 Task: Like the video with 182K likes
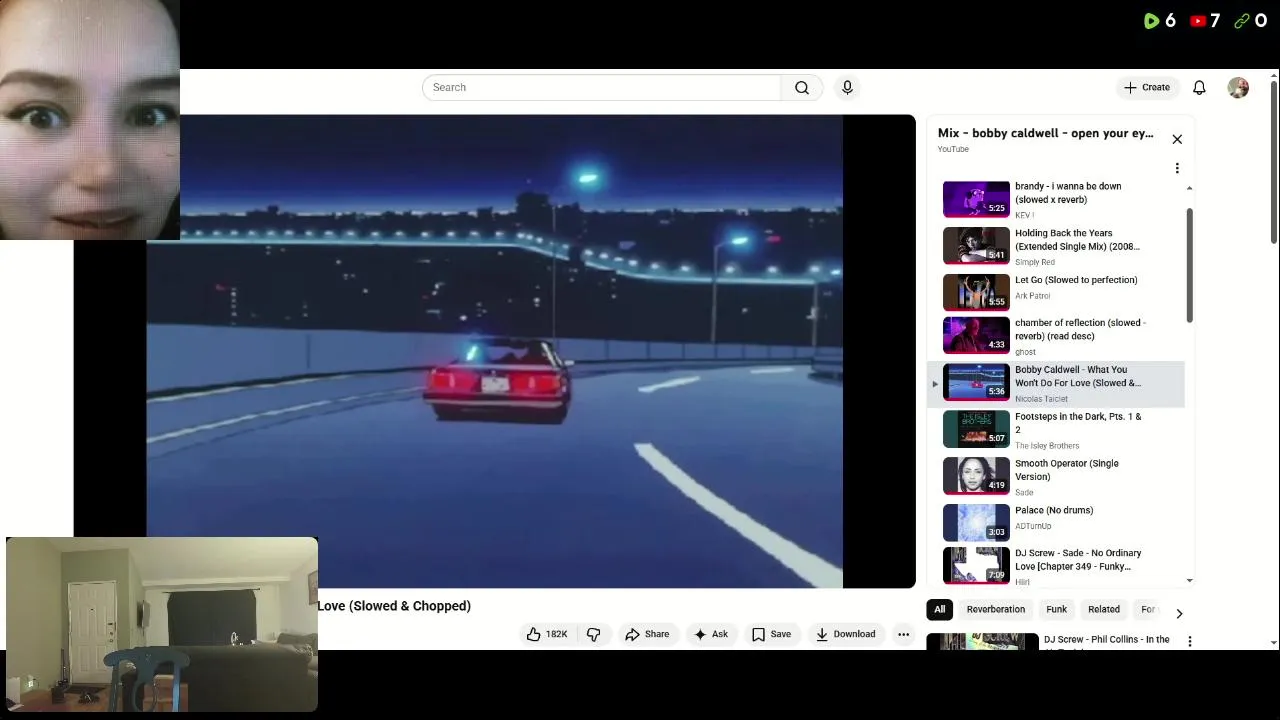547,634
